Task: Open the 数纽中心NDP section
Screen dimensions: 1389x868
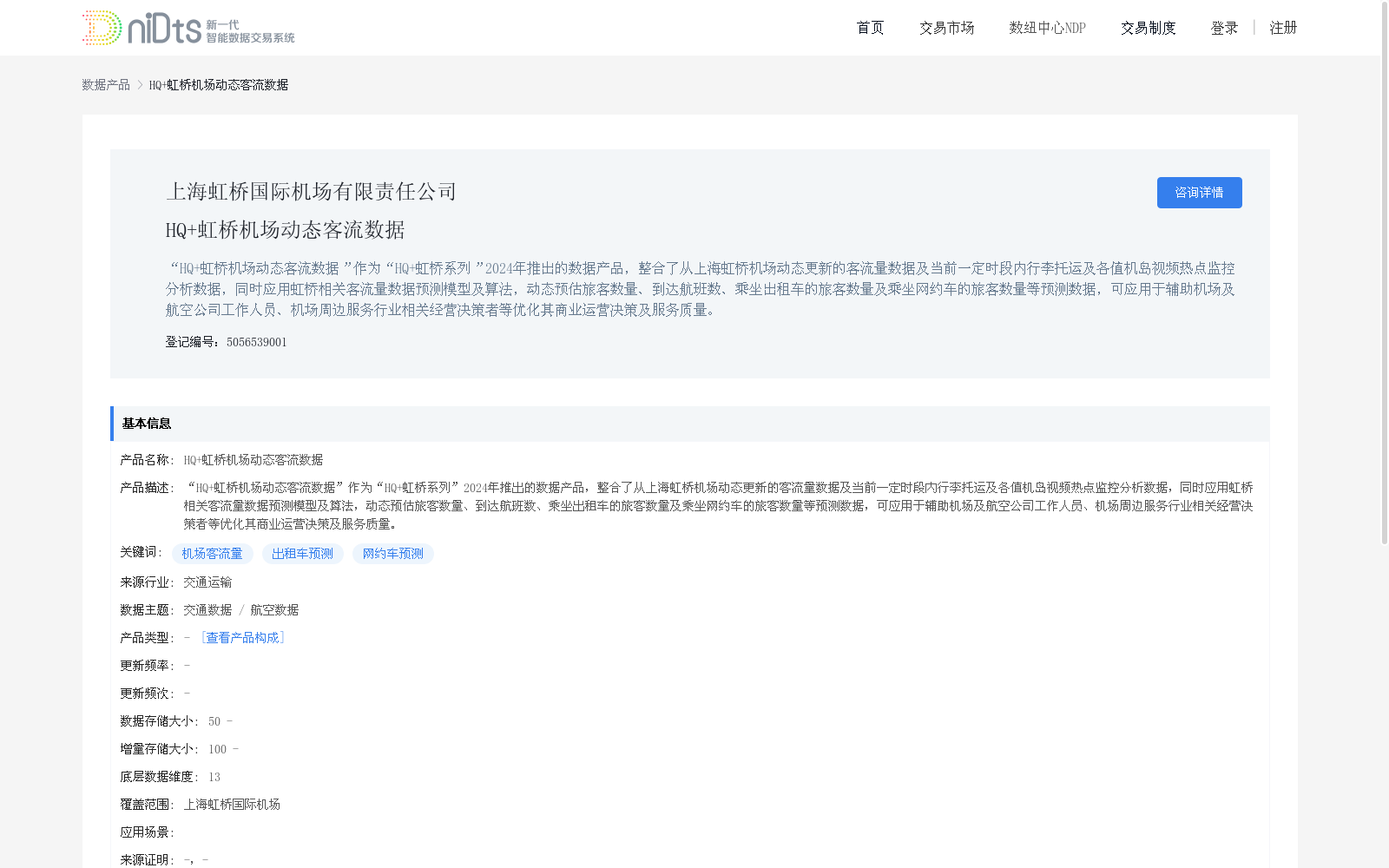Action: (1046, 27)
